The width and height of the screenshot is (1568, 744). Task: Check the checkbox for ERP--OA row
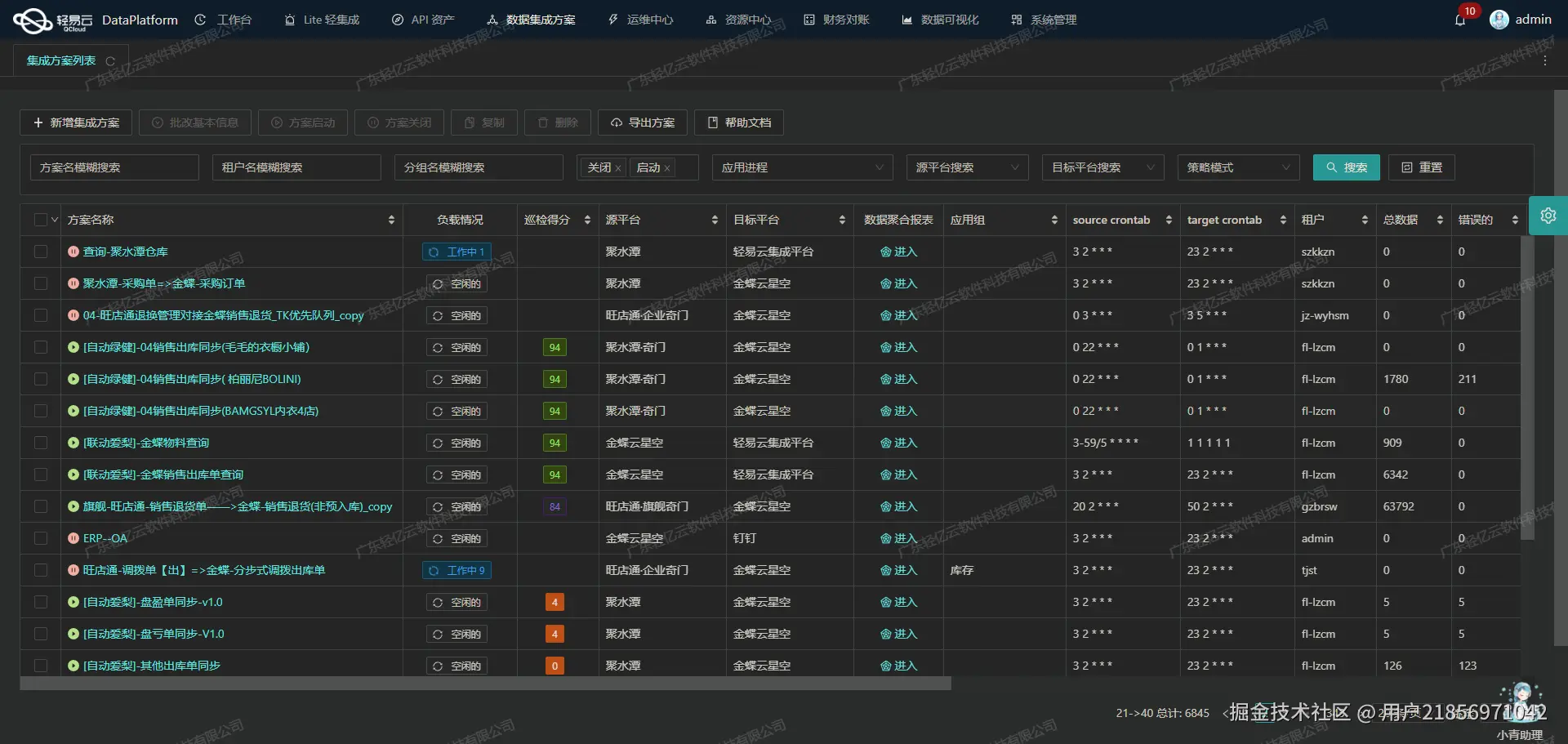point(41,538)
